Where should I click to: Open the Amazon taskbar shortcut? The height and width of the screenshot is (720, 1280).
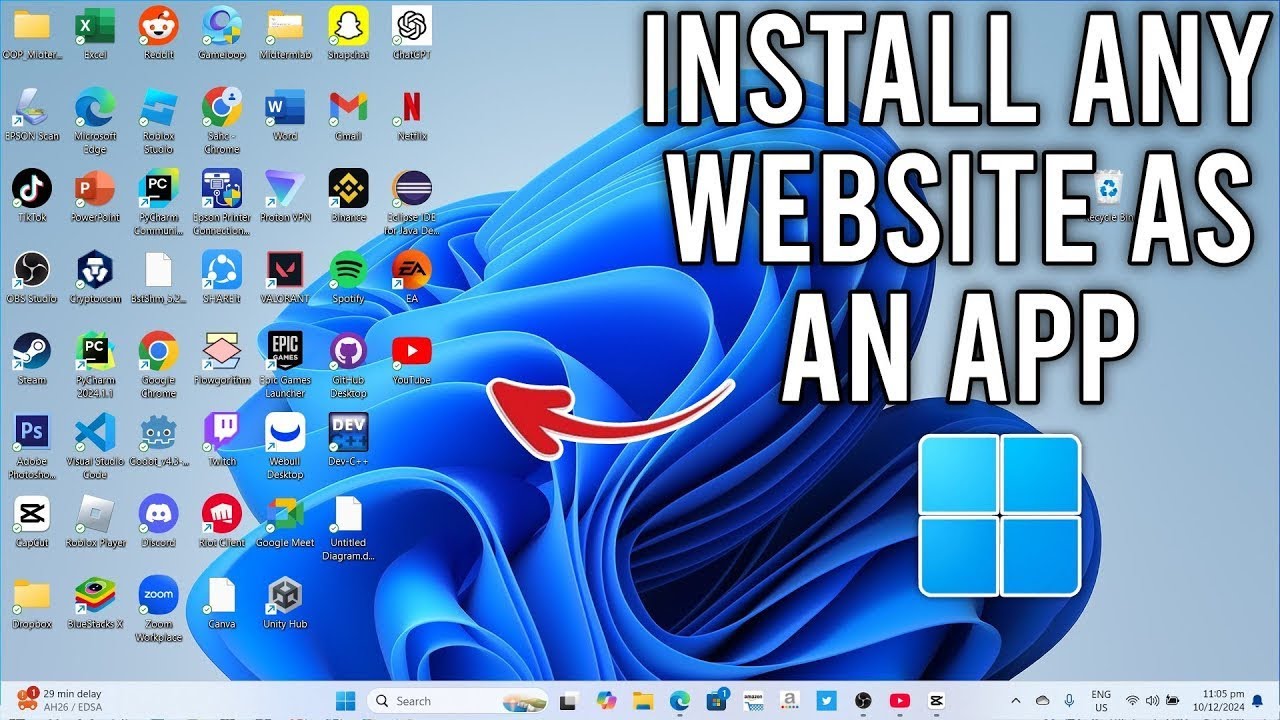753,701
